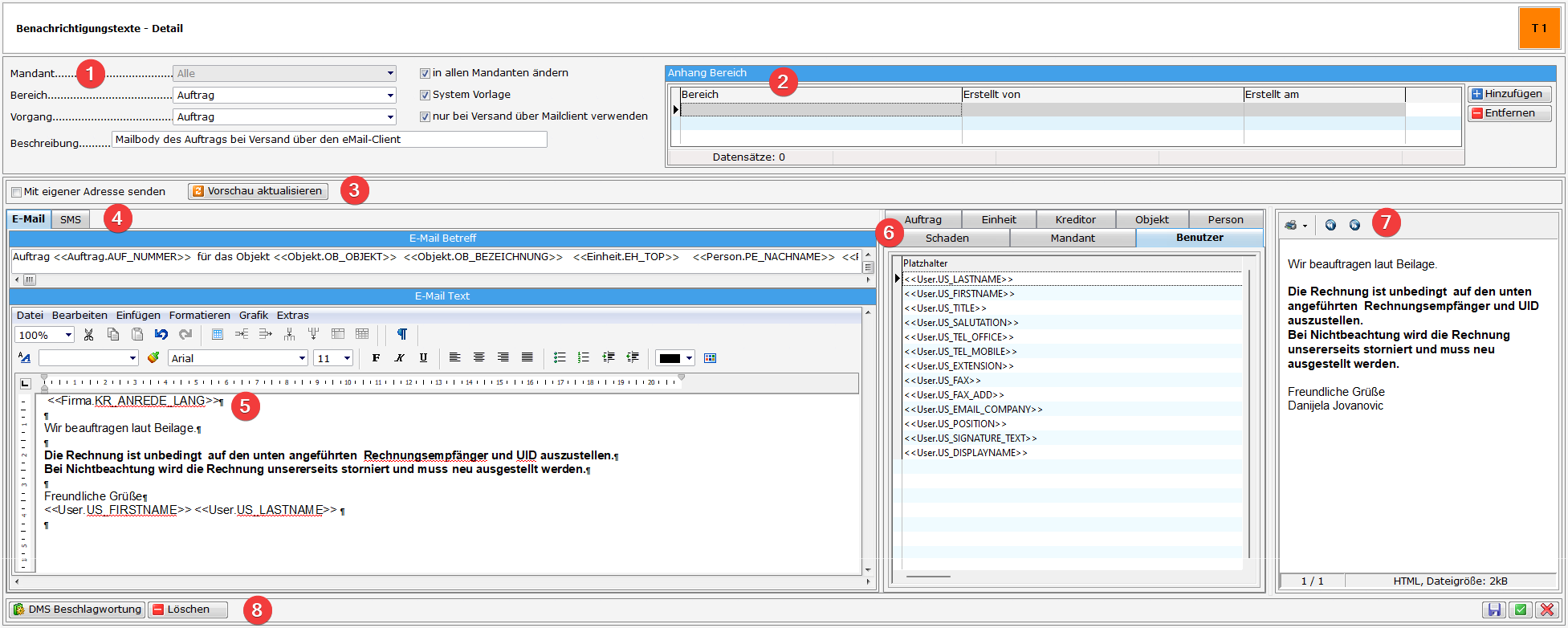The height and width of the screenshot is (628, 1568).
Task: Insert a bulleted list in the editor
Action: 560,358
